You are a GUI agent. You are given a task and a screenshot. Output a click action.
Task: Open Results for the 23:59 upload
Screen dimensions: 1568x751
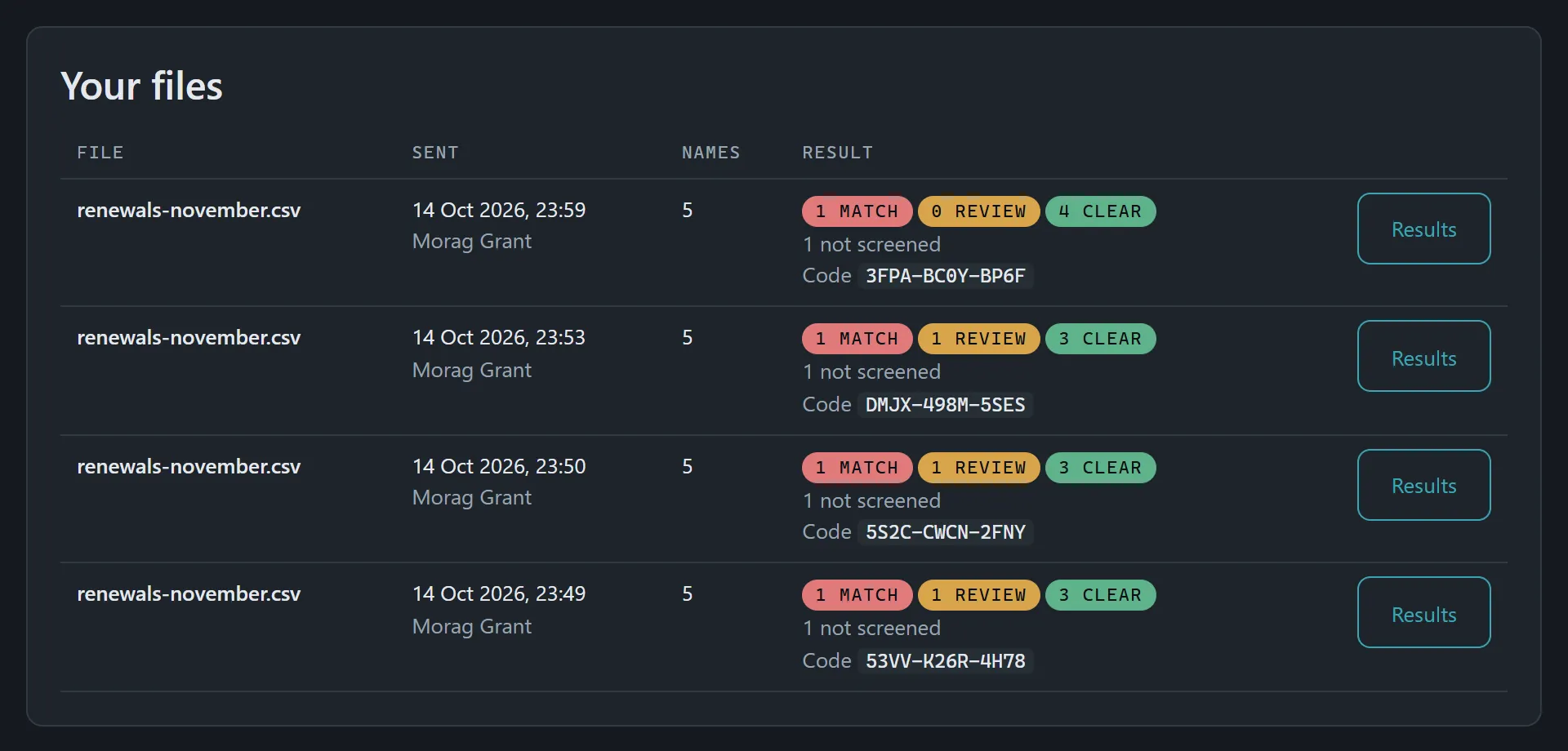click(1423, 229)
